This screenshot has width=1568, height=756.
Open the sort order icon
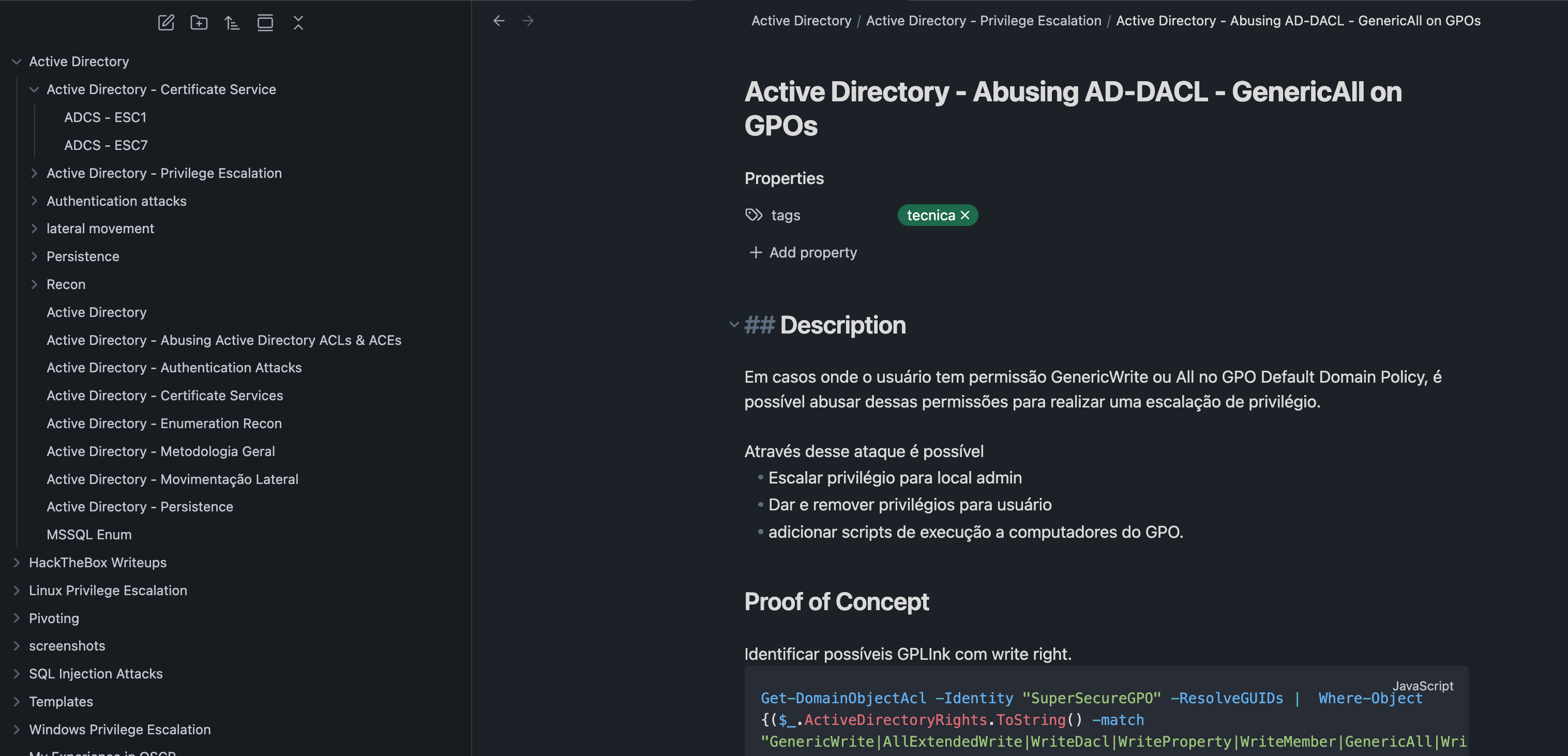click(x=232, y=23)
